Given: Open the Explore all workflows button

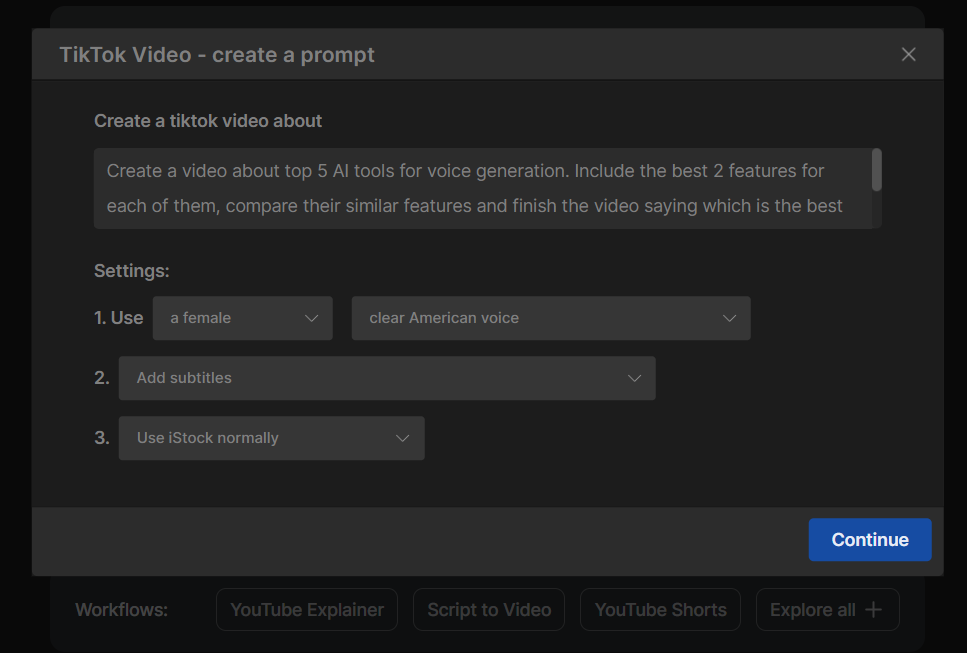Looking at the screenshot, I should point(826,610).
